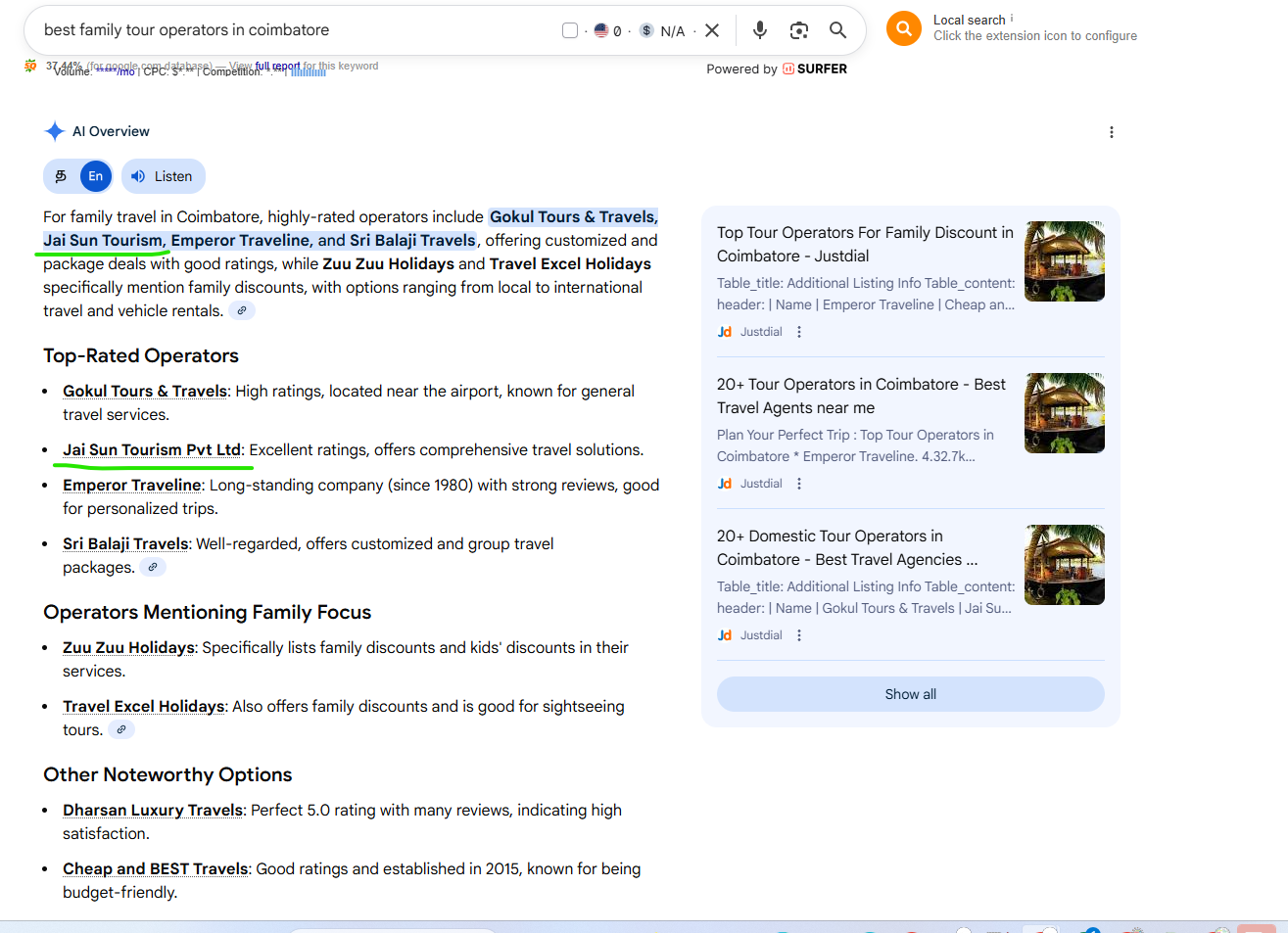Tick the checkbox in the search bar
The width and height of the screenshot is (1288, 933).
coord(570,30)
